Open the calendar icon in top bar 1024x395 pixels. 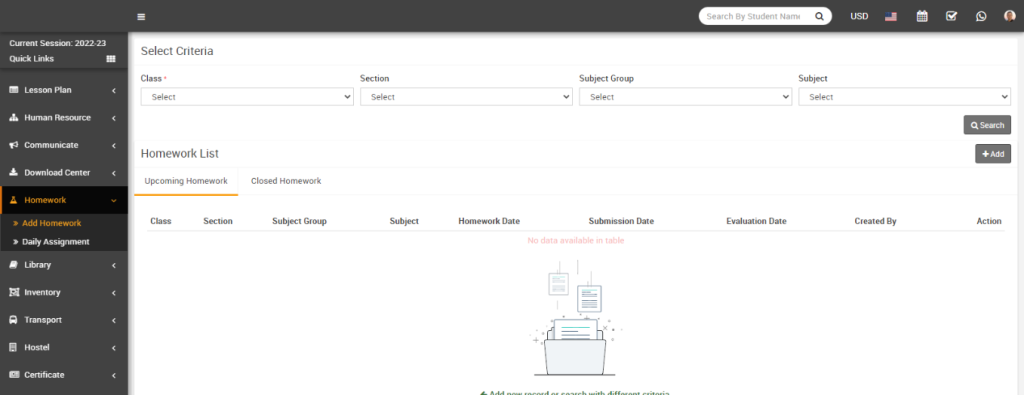[922, 16]
